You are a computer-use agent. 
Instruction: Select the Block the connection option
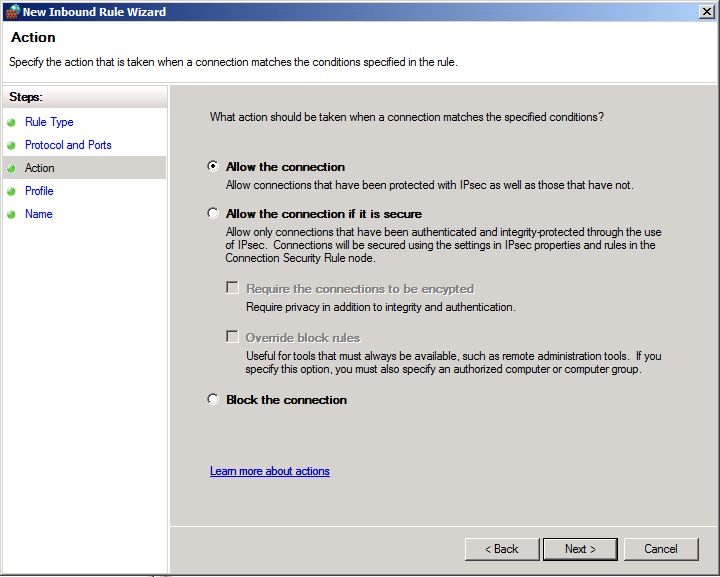[213, 400]
